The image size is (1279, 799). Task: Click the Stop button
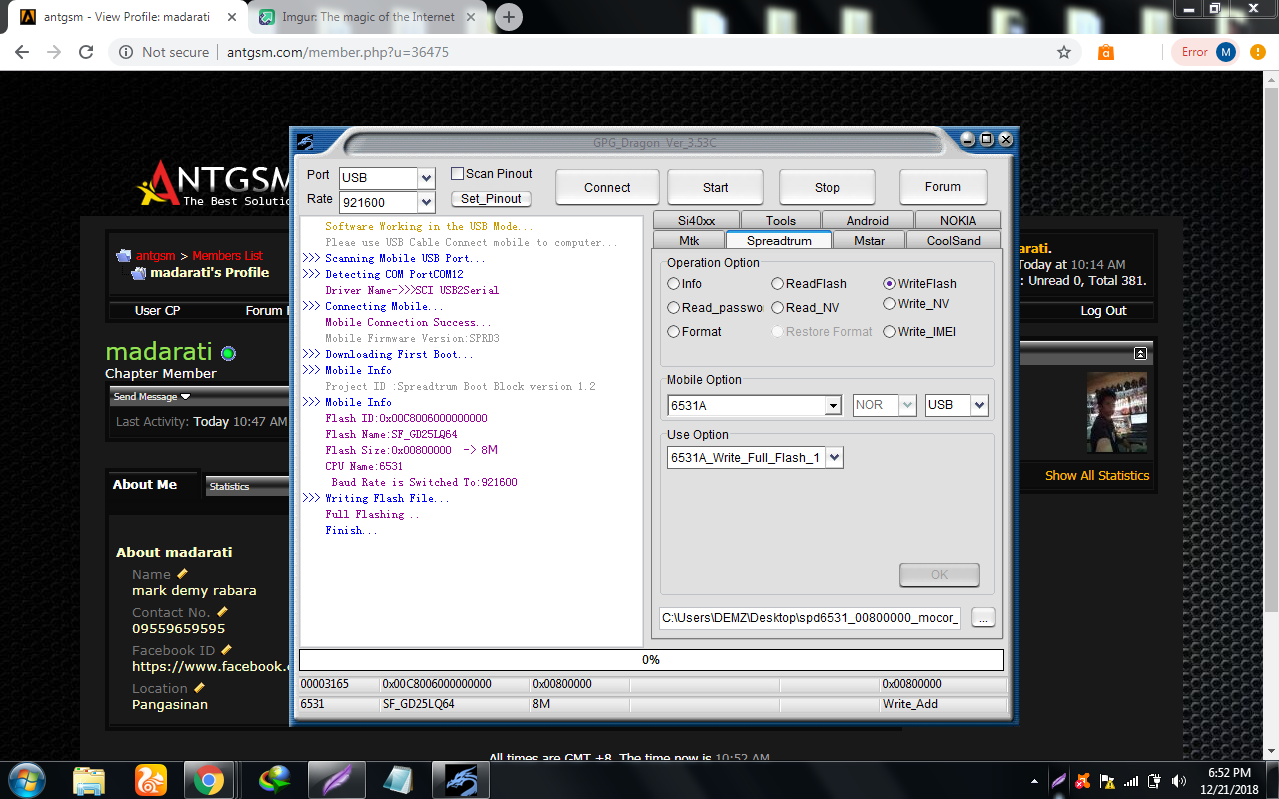827,187
